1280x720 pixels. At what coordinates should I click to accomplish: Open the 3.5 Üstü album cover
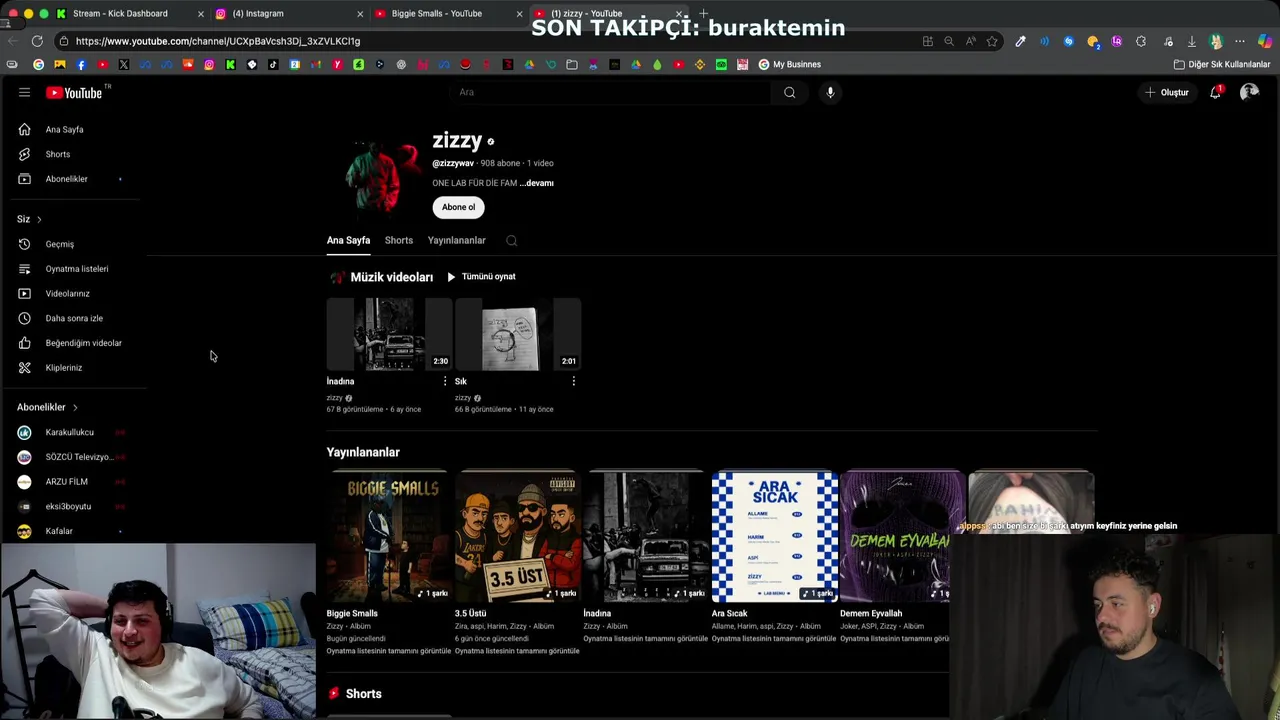coord(518,536)
